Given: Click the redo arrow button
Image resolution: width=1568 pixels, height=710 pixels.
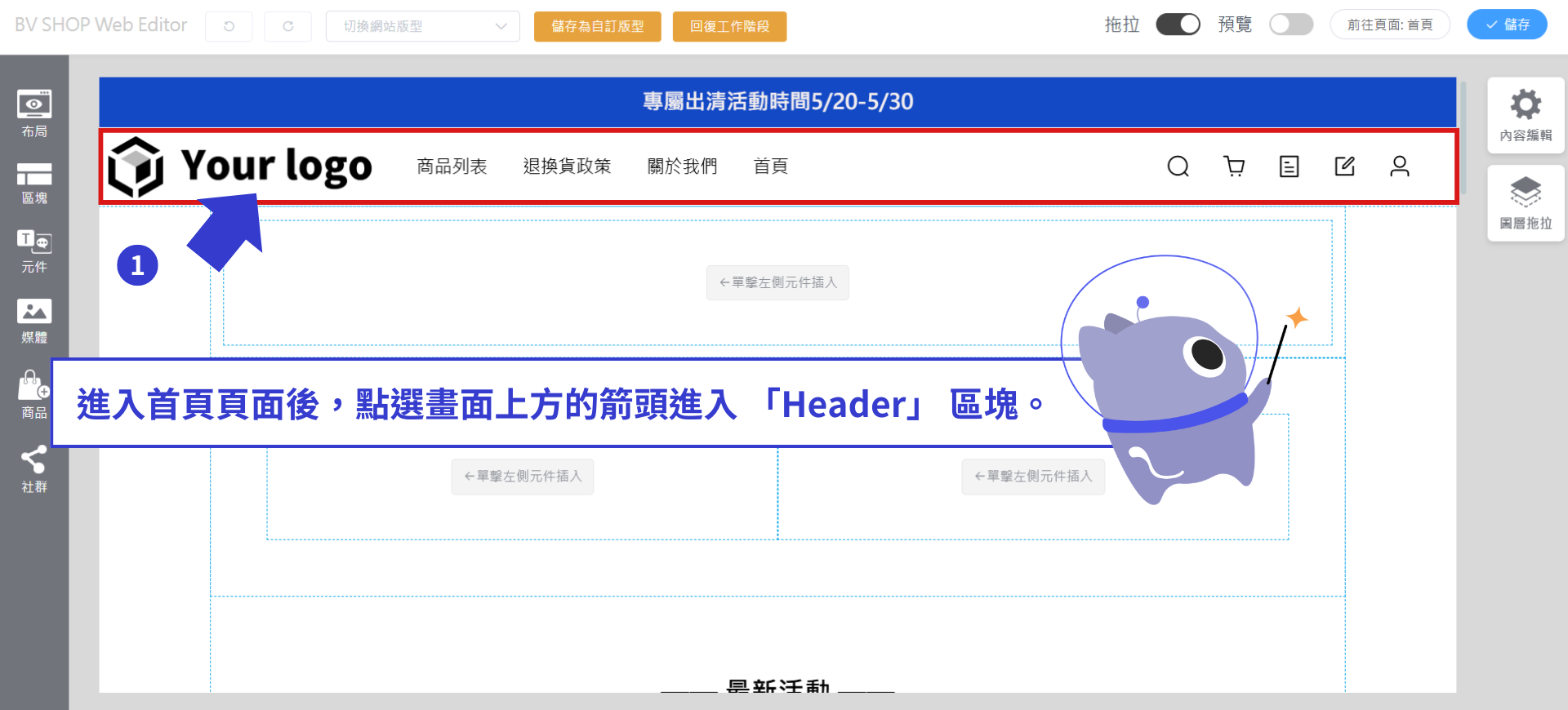Looking at the screenshot, I should click(287, 26).
